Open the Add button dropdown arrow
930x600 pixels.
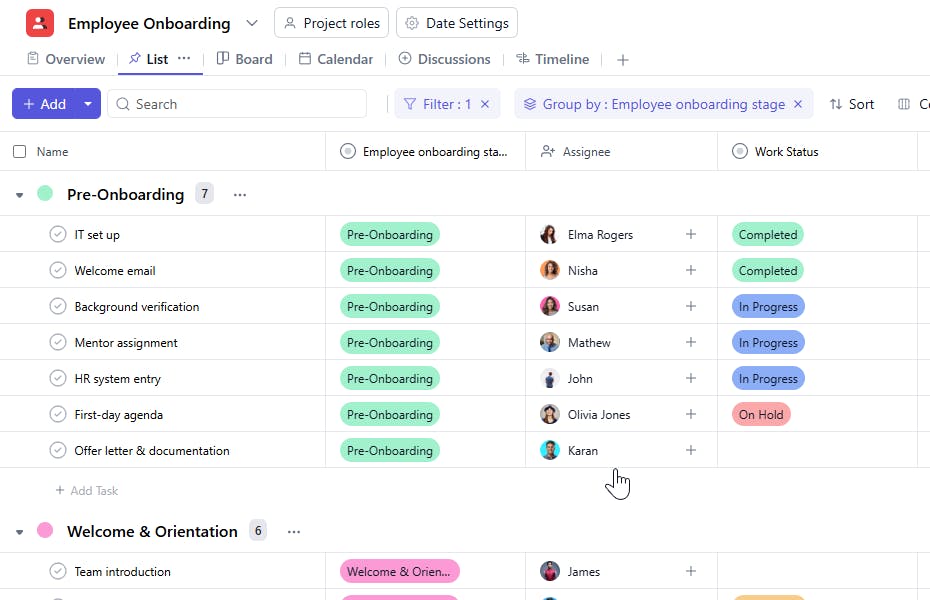pyautogui.click(x=88, y=104)
